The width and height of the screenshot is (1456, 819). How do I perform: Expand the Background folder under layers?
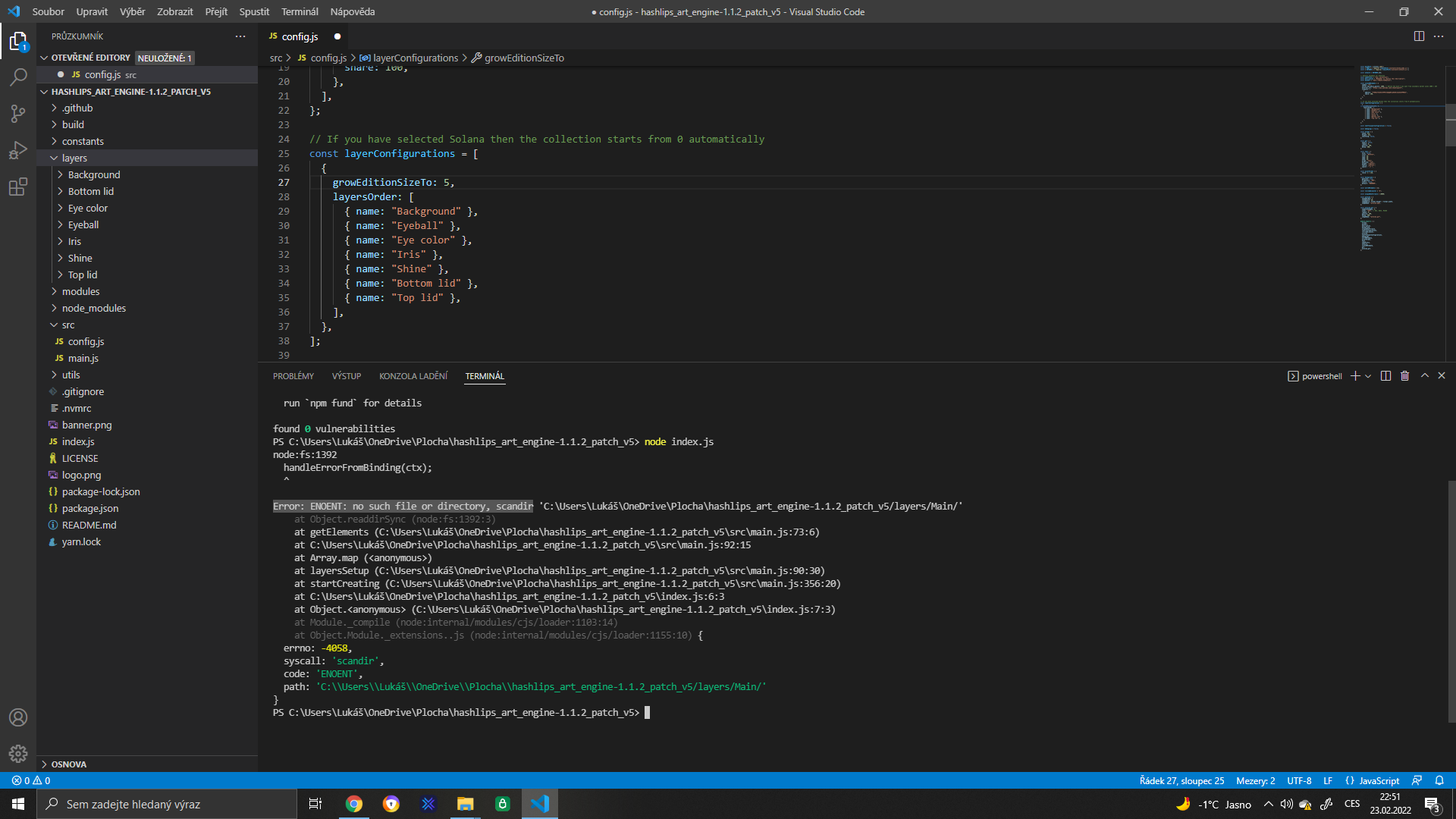(93, 174)
